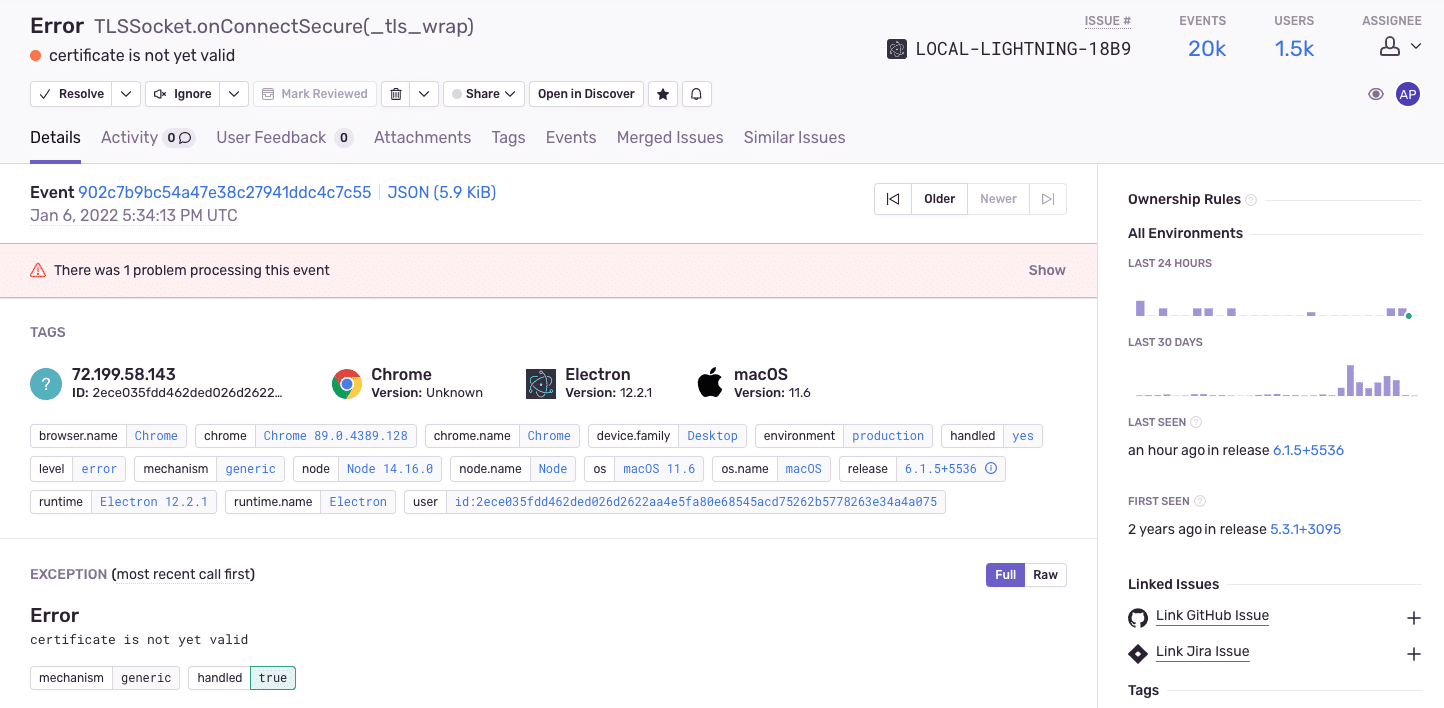This screenshot has width=1444, height=708.
Task: Open the JSON (5.9 KiB) event payload
Action: tap(441, 192)
